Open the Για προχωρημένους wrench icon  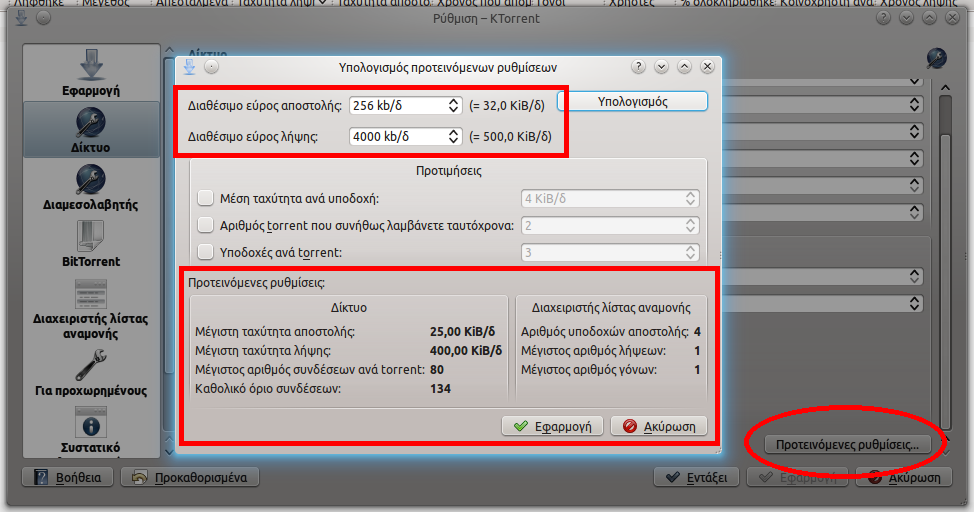tap(91, 366)
